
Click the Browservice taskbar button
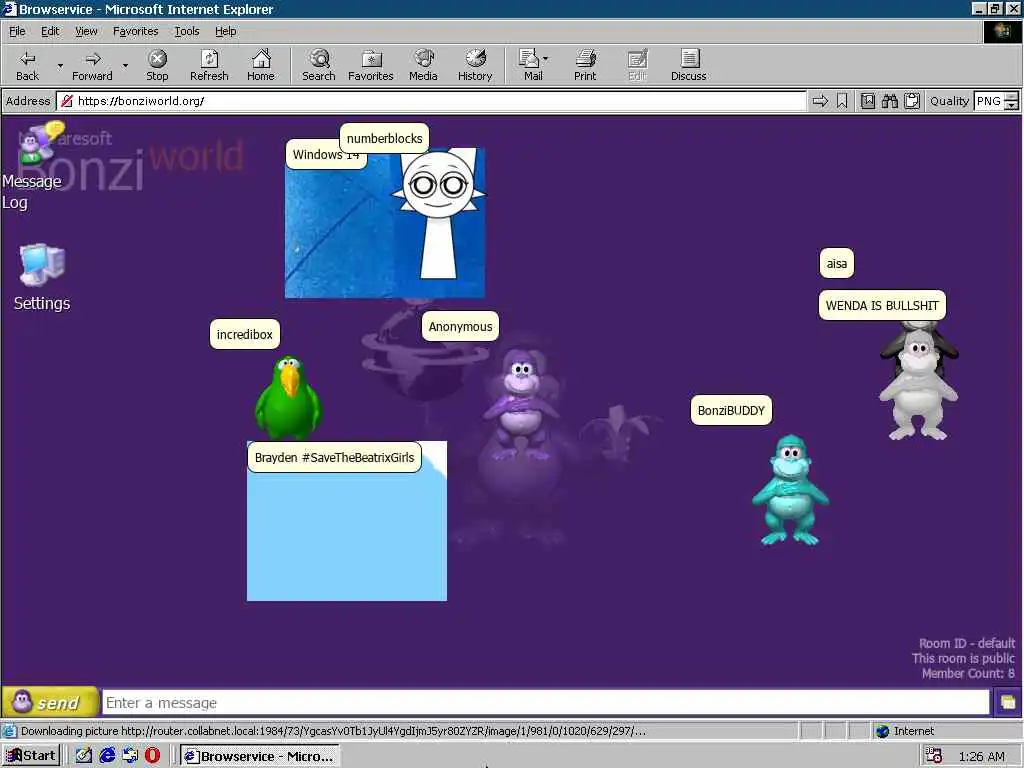tap(260, 756)
